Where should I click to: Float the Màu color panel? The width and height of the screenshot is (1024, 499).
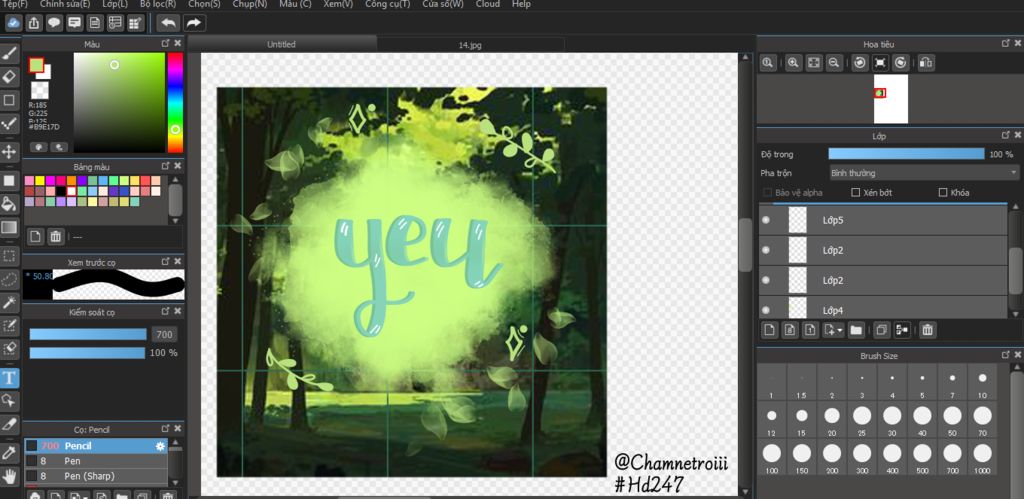166,42
